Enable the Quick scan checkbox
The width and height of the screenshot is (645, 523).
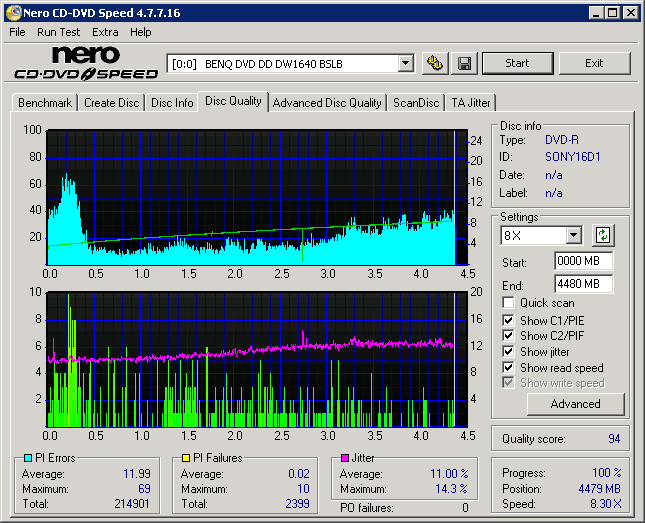pos(509,303)
